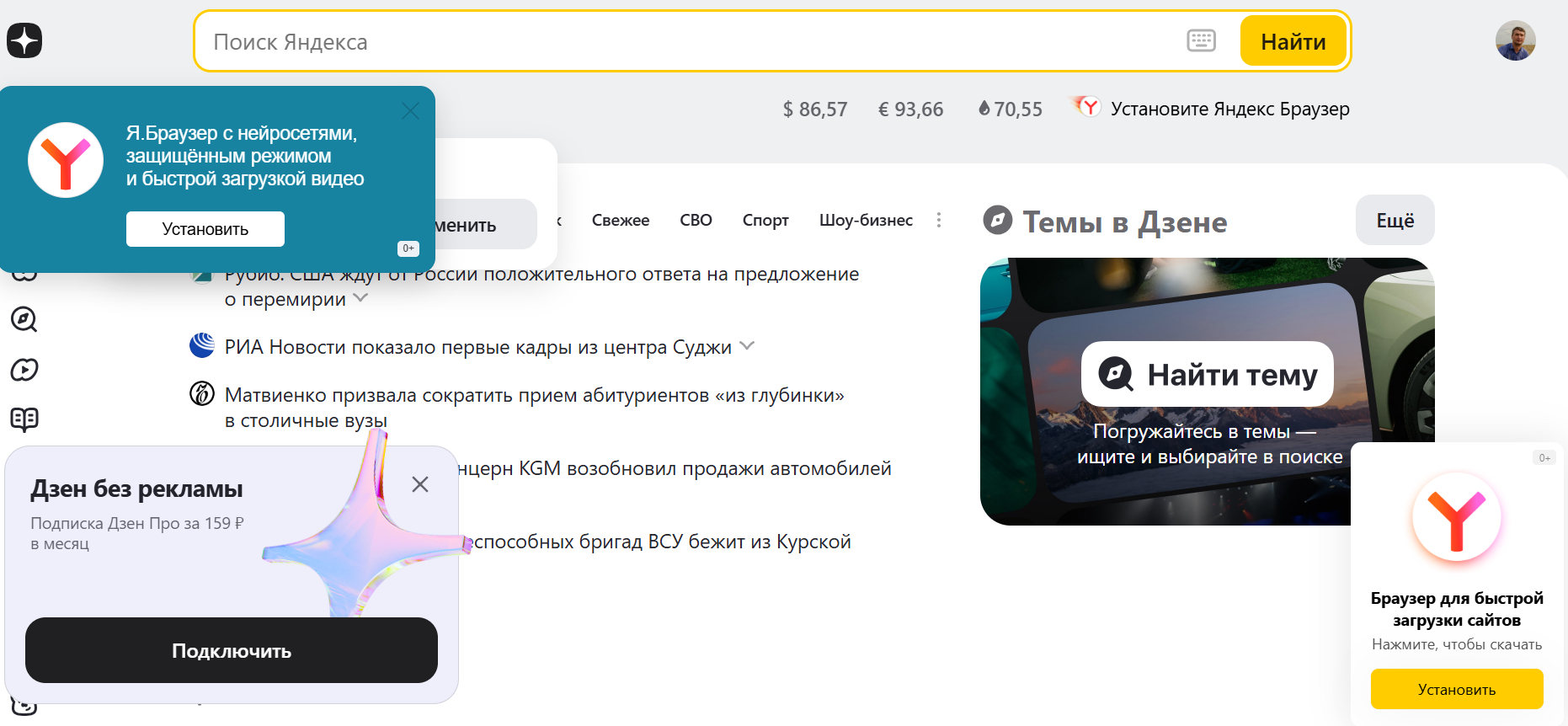Click the RIA Novosti source logo
1568x726 pixels.
(202, 346)
